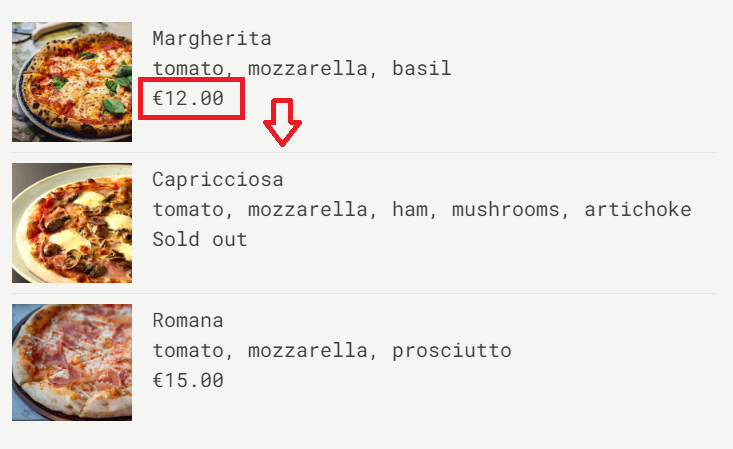This screenshot has height=449, width=733.
Task: Click the red down arrow
Action: 282,122
